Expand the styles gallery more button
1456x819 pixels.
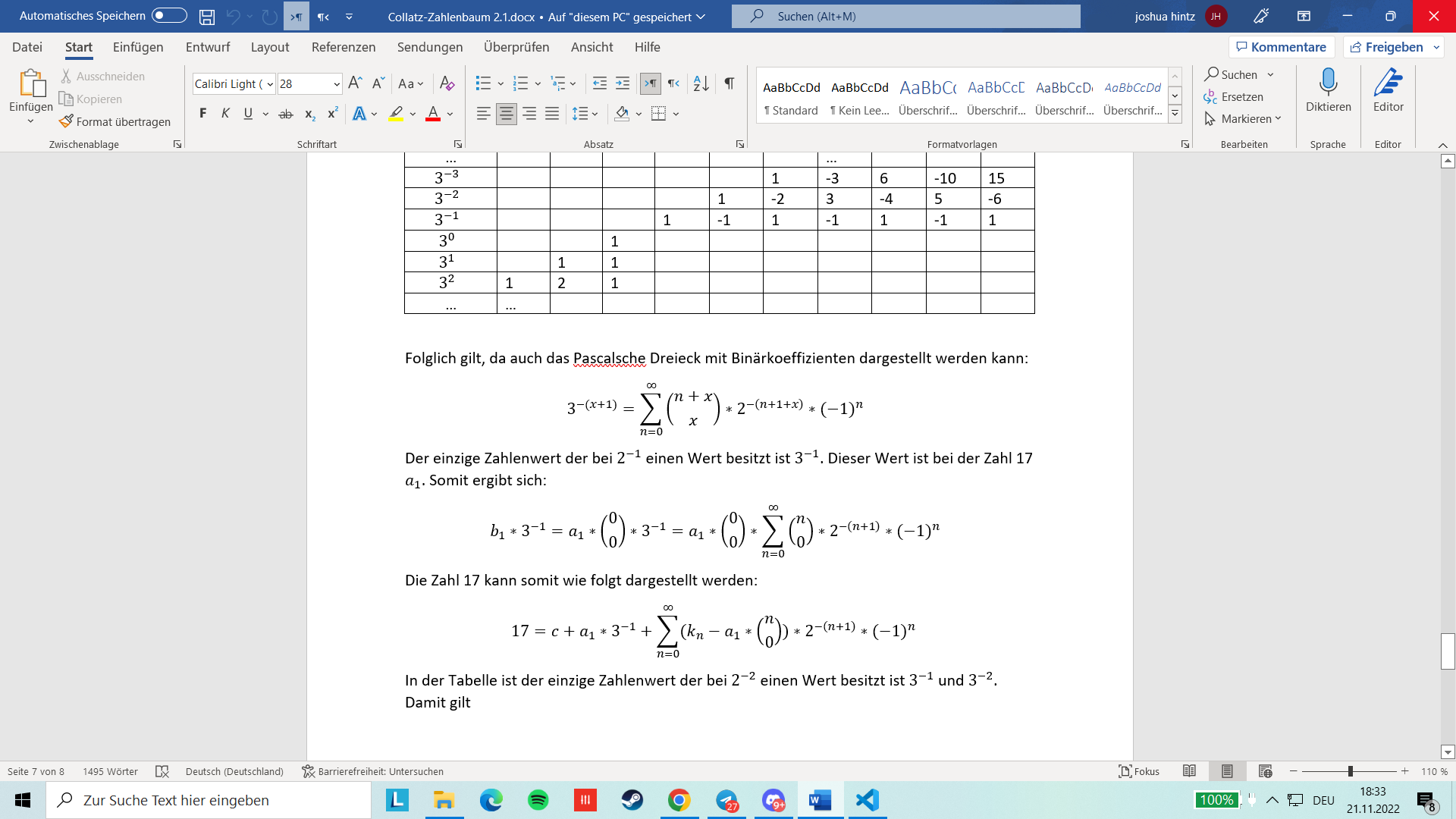[x=1175, y=114]
